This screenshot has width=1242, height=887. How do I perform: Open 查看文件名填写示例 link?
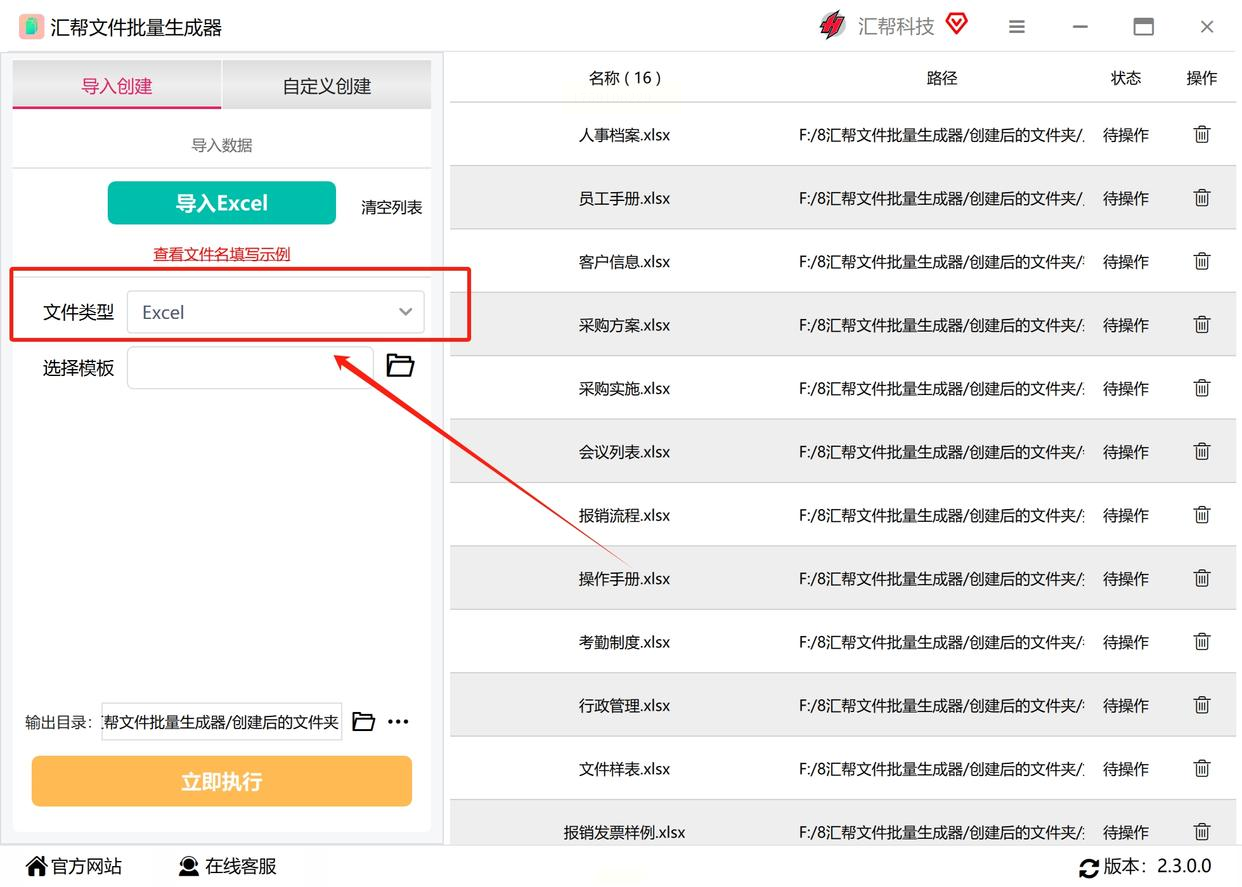click(x=222, y=254)
